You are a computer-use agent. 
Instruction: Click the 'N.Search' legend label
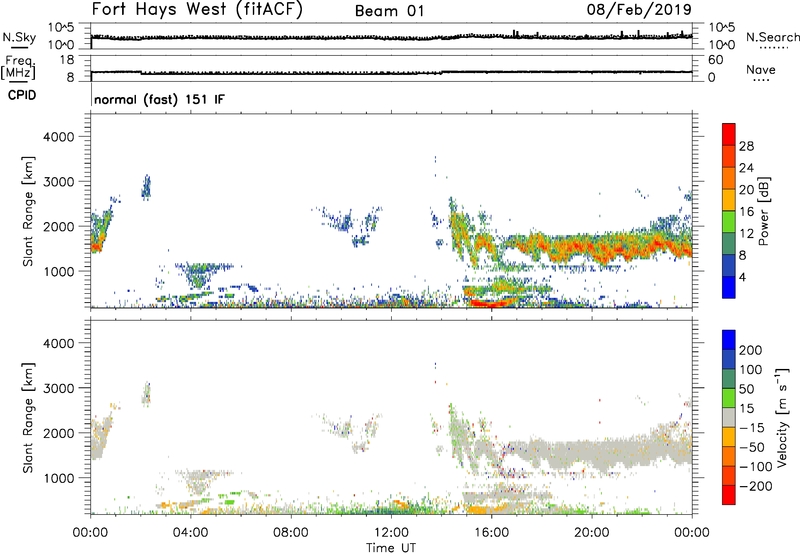pos(772,37)
